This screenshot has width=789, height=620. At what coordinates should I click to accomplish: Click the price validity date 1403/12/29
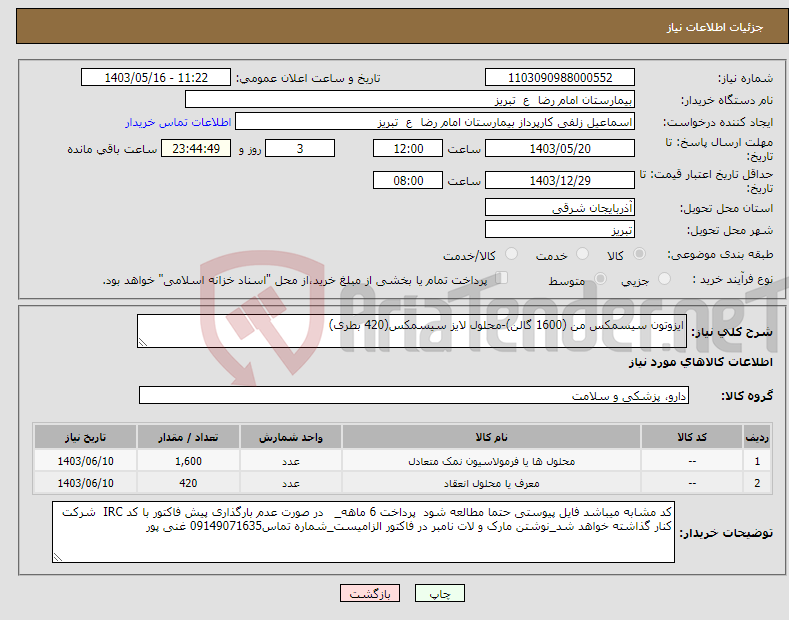click(560, 180)
